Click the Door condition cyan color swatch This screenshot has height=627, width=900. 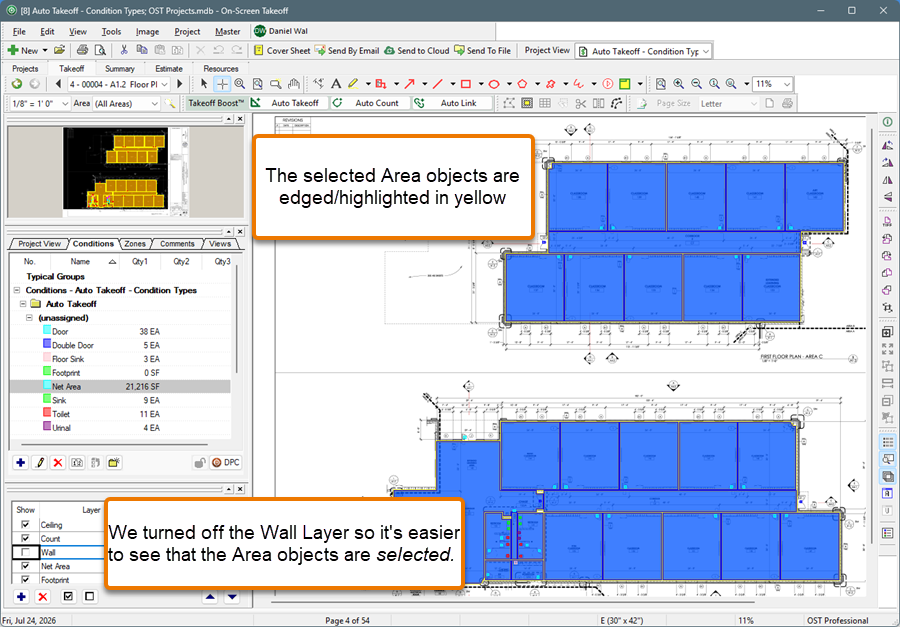(47, 331)
